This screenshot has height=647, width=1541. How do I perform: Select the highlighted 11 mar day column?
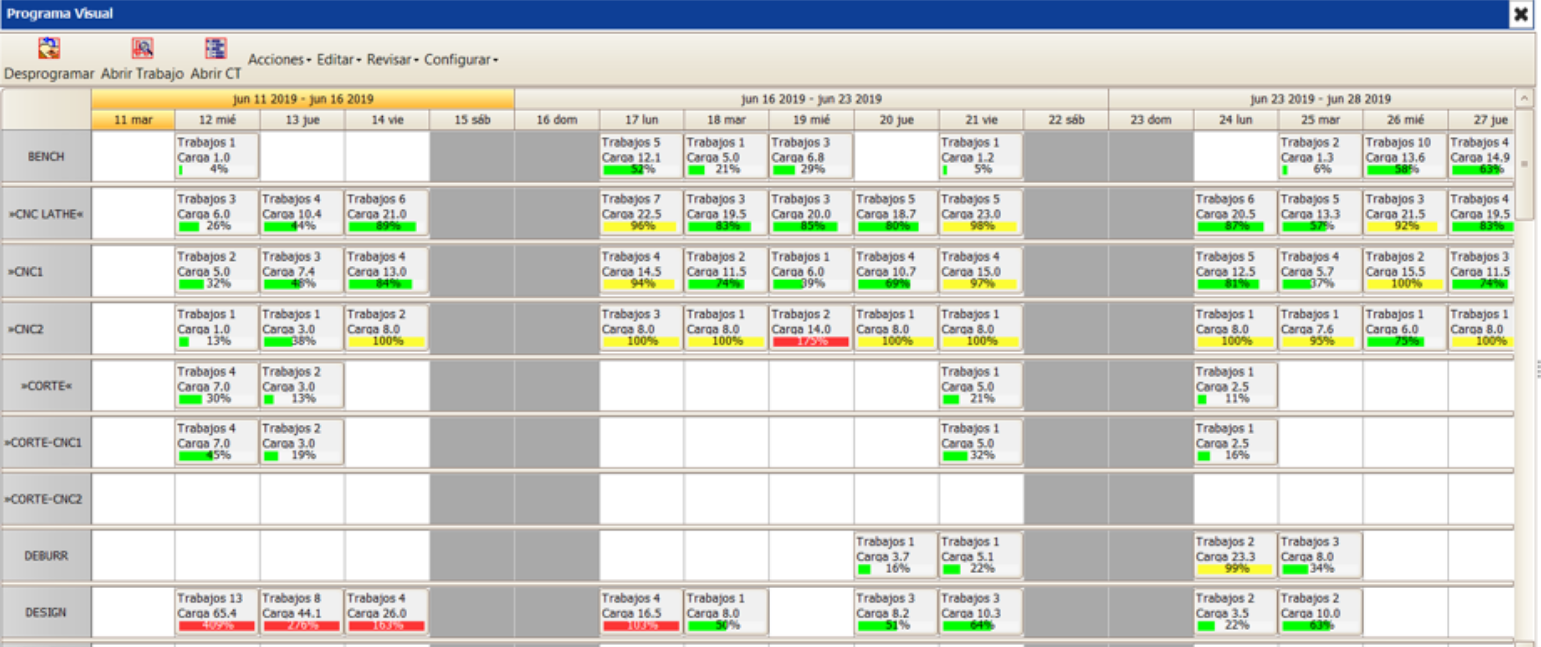pyautogui.click(x=133, y=120)
